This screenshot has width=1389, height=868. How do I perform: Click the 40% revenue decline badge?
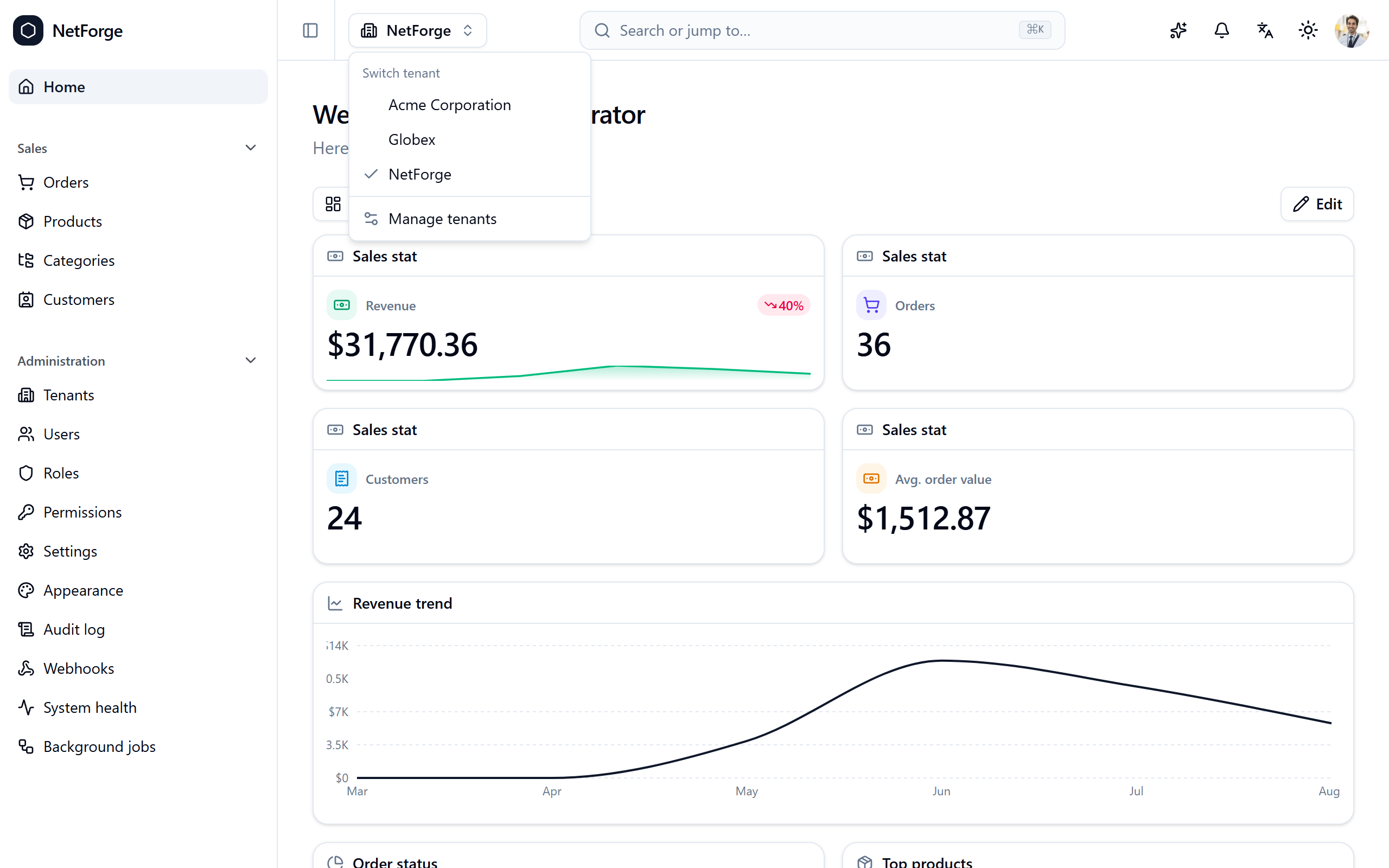click(783, 305)
